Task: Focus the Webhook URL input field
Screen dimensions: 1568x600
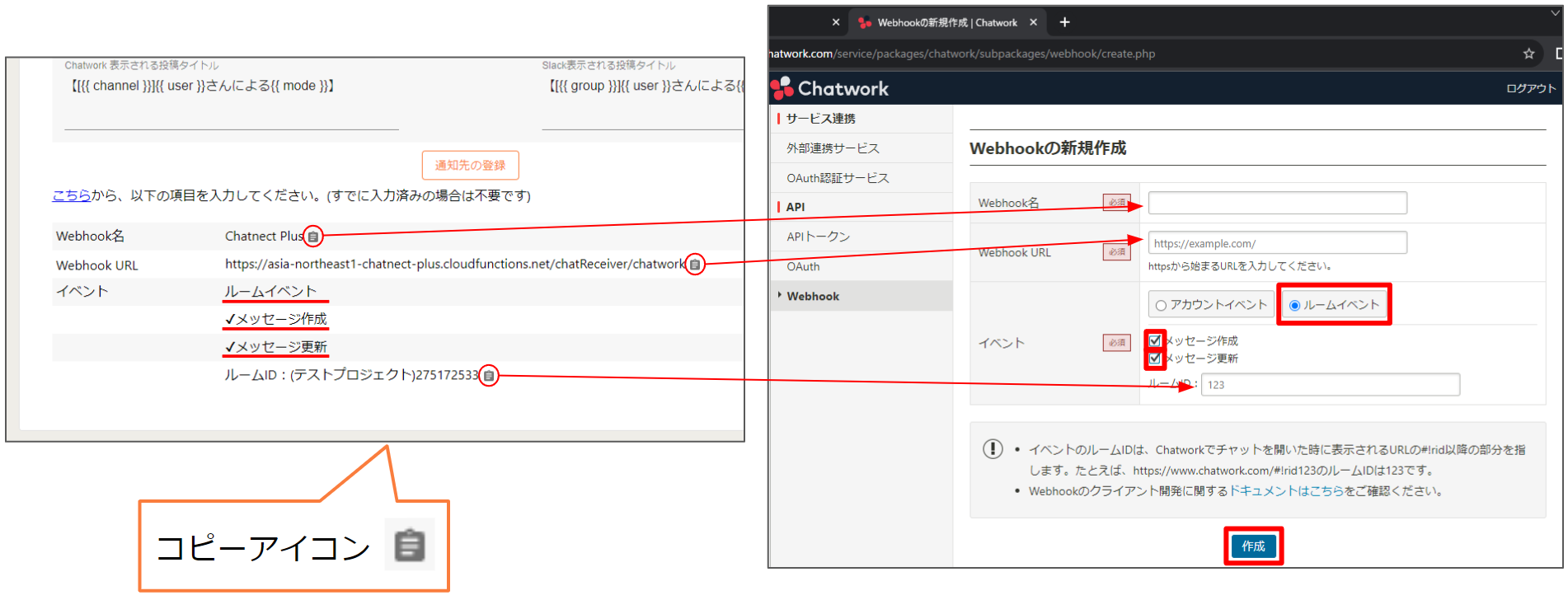Action: [x=1277, y=243]
